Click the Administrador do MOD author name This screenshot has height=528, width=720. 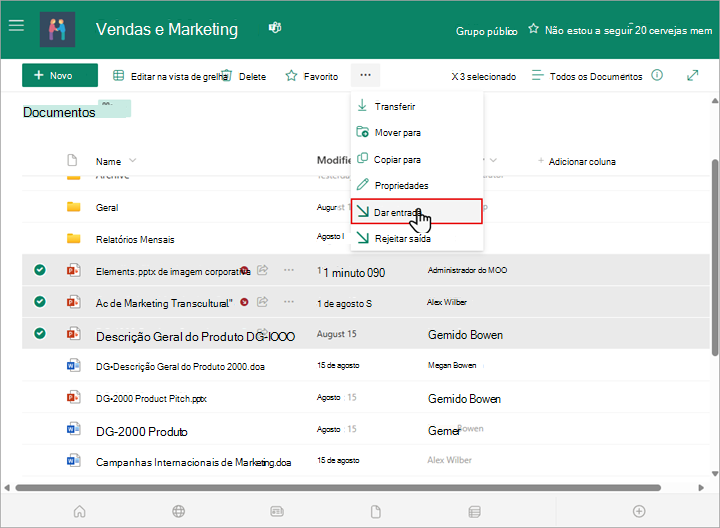click(x=467, y=270)
